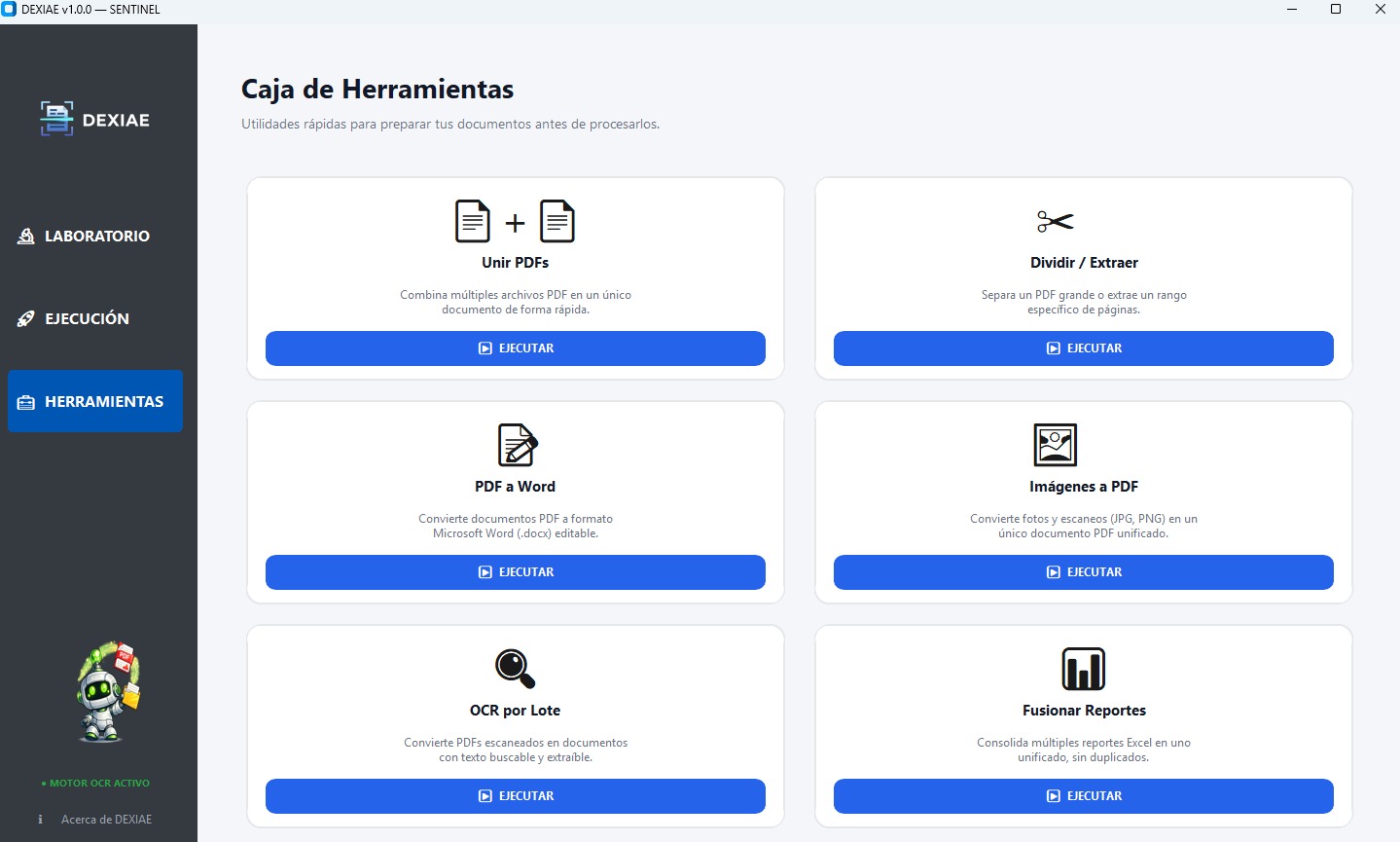Screen dimensions: 1400x842
Task: Click the merge documents icon above Unir PDFs
Action: click(515, 221)
